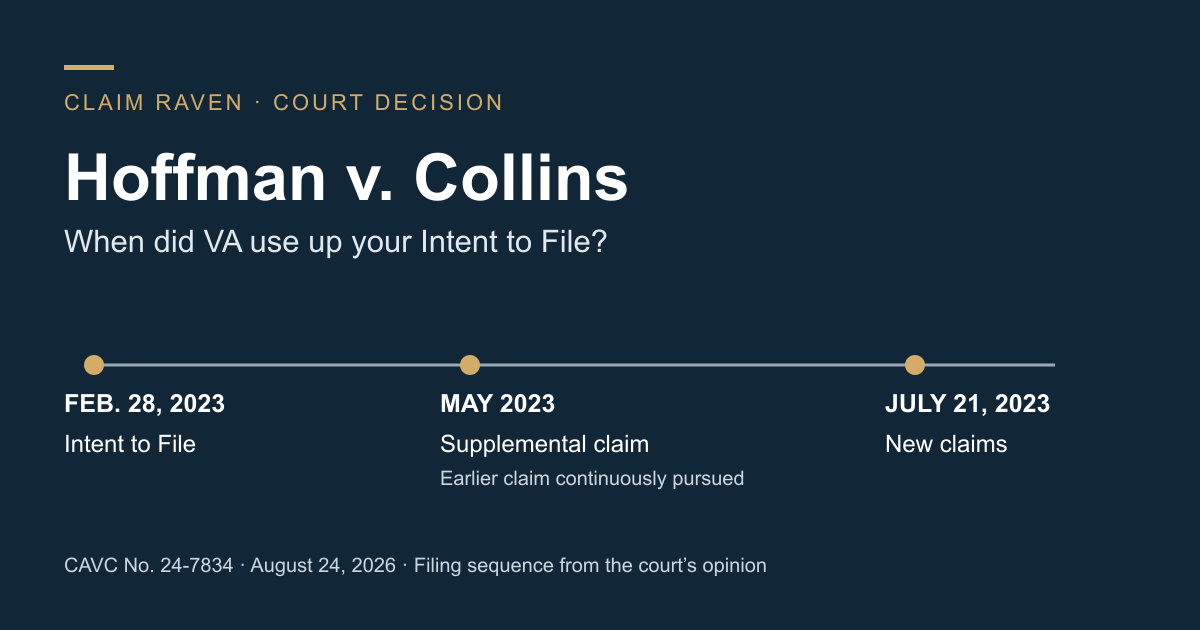Click the CLAIM RAVEN · COURT DECISION header text
Viewport: 1200px width, 630px height.
(x=284, y=102)
